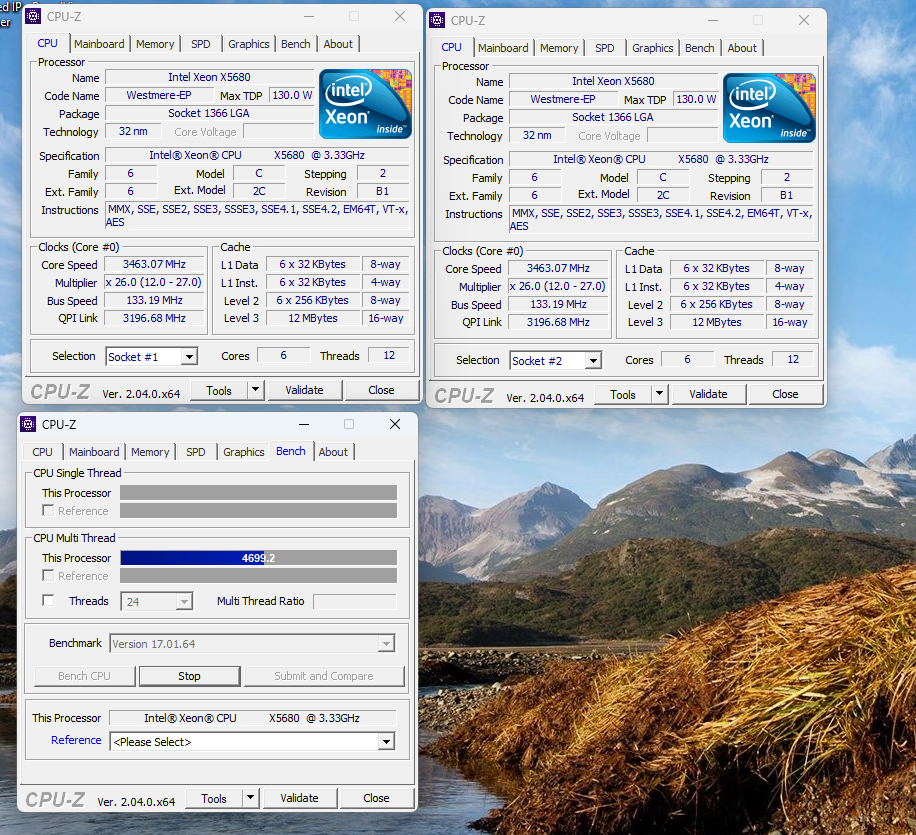916x835 pixels.
Task: Click the Intel Xeon logo in Socket #2 window
Action: 769,108
